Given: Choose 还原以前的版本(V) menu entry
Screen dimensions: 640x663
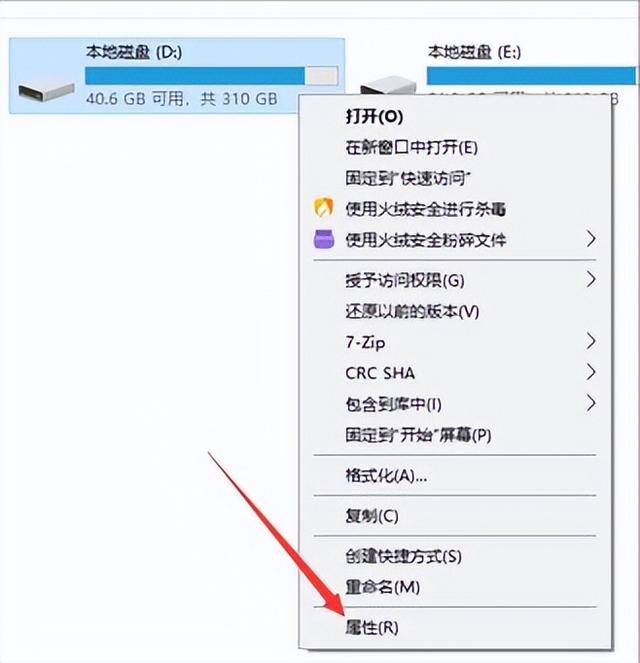Looking at the screenshot, I should (x=412, y=312).
